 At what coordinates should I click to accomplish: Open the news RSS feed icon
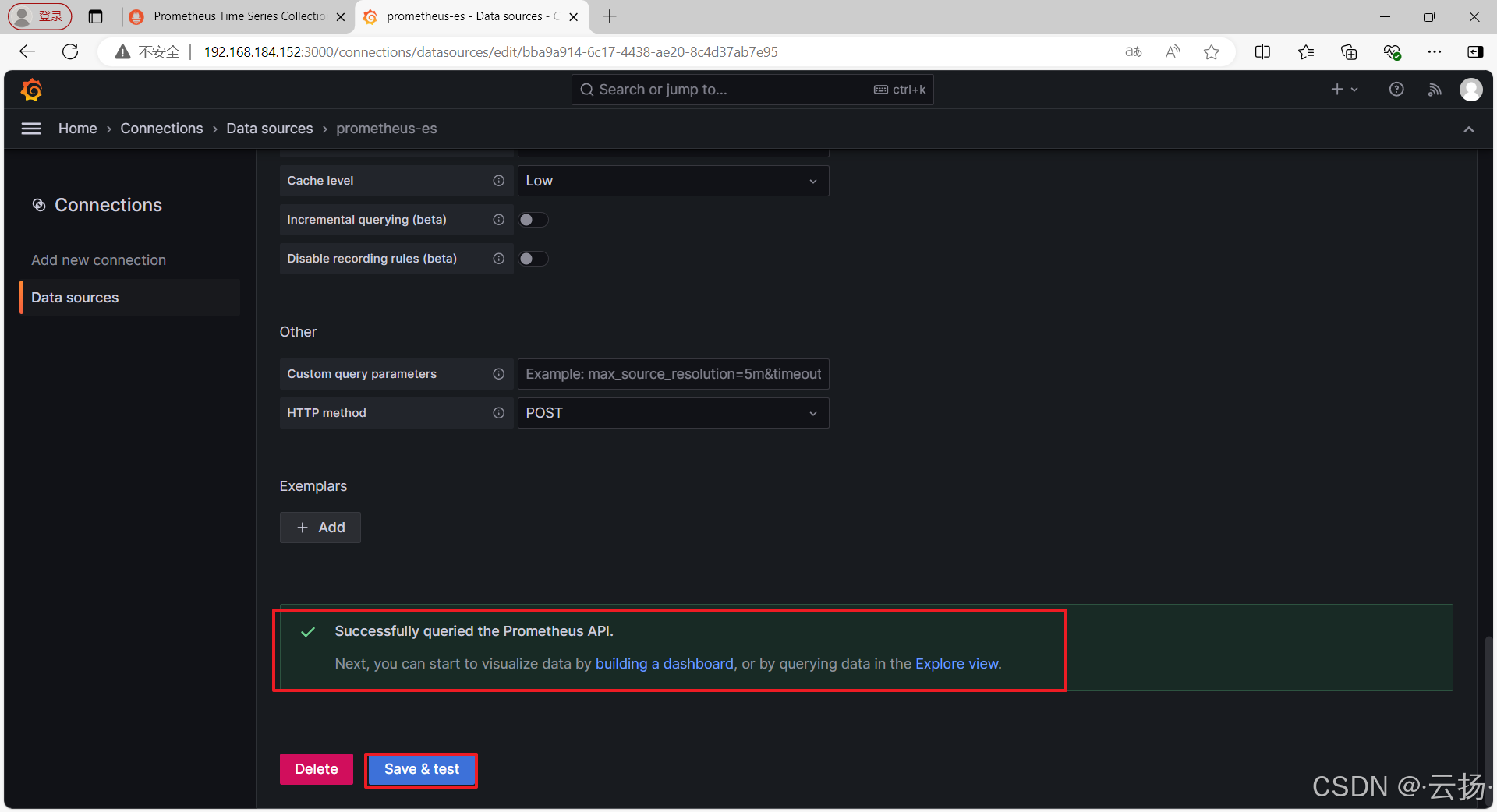point(1435,90)
